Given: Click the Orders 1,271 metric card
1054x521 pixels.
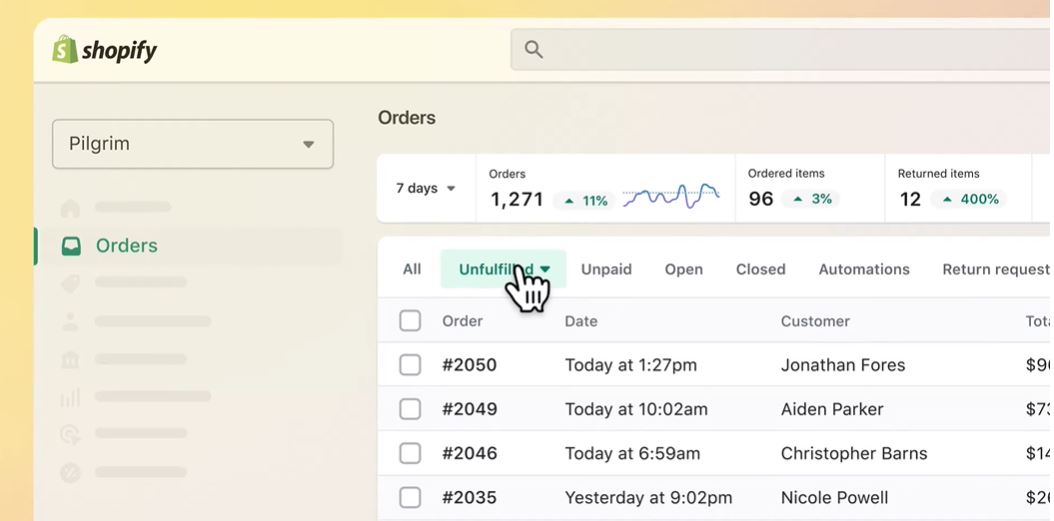Looking at the screenshot, I should tap(606, 188).
